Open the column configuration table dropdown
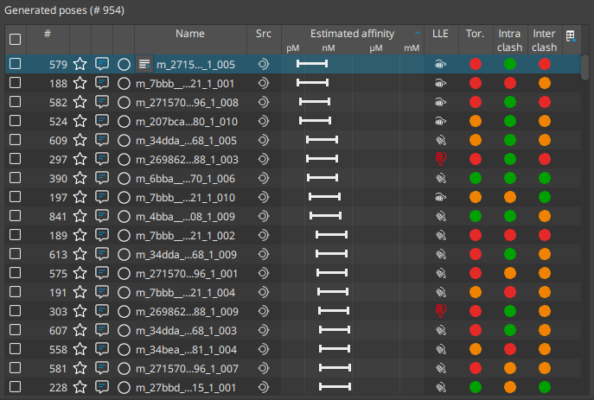The image size is (594, 400). [x=571, y=36]
